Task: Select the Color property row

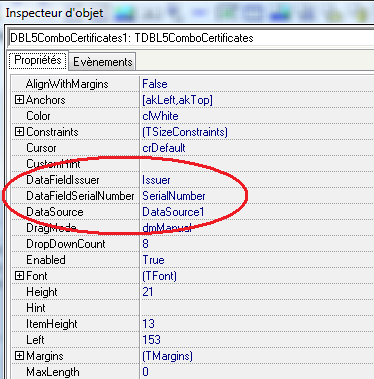Action: click(193, 116)
